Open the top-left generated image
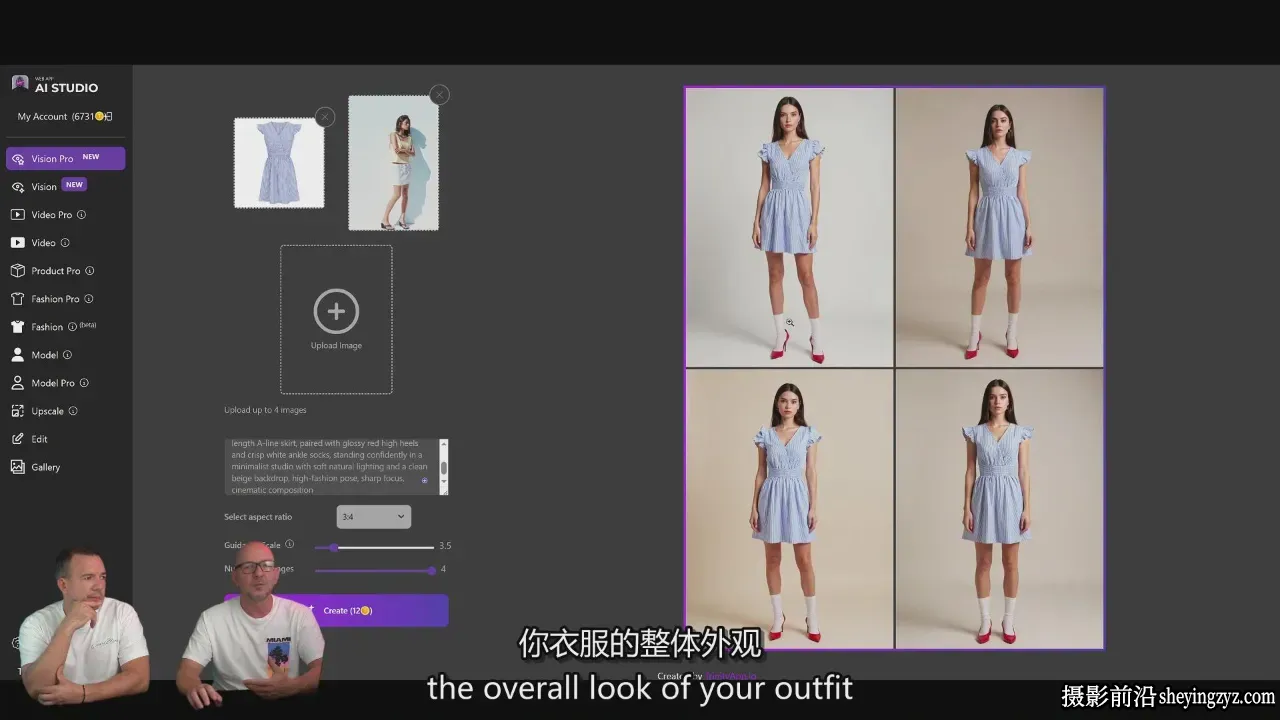The width and height of the screenshot is (1280, 720). 789,227
